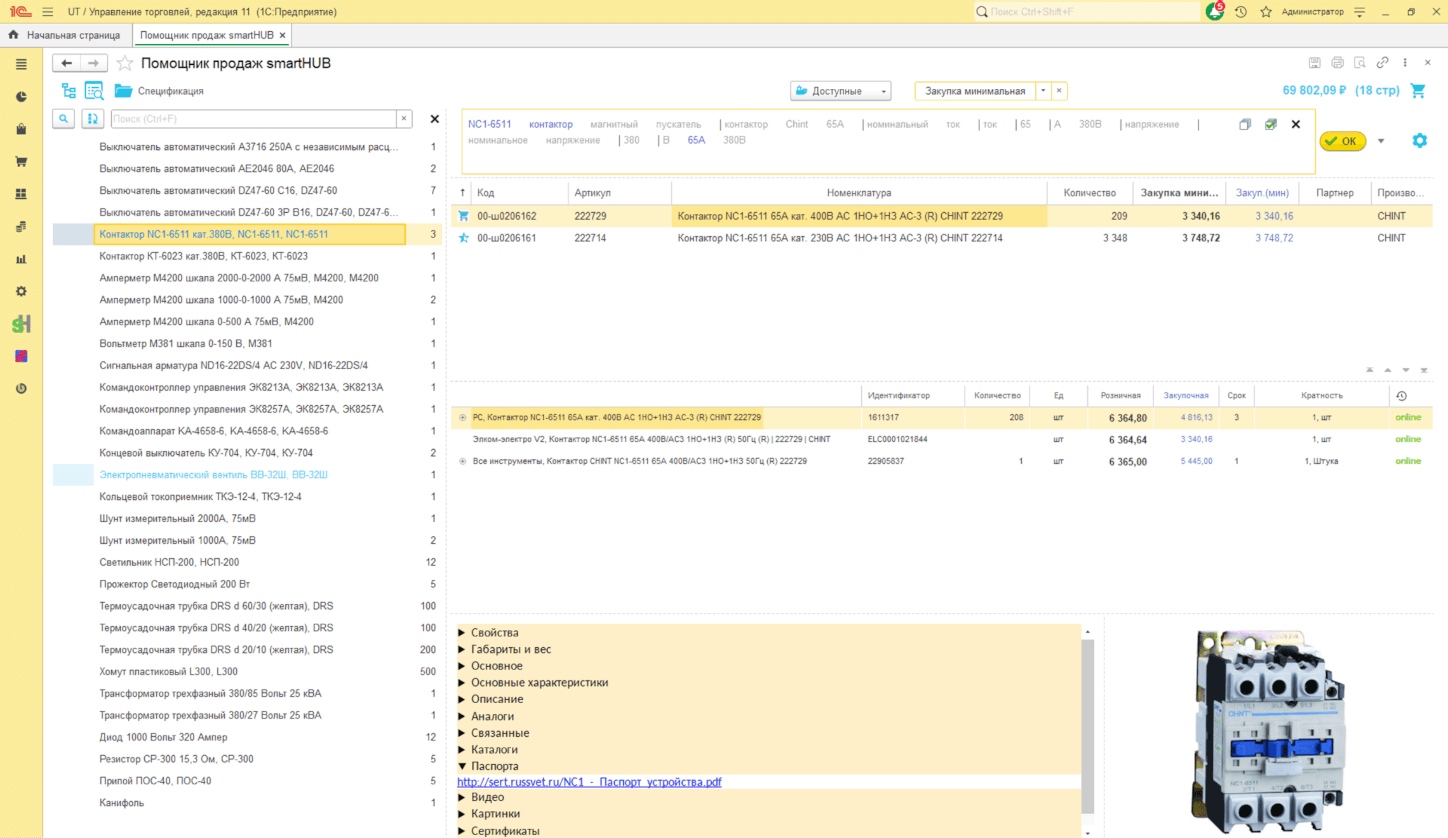Click the print icon in form header
Viewport: 1448px width, 838px height.
click(x=1337, y=63)
